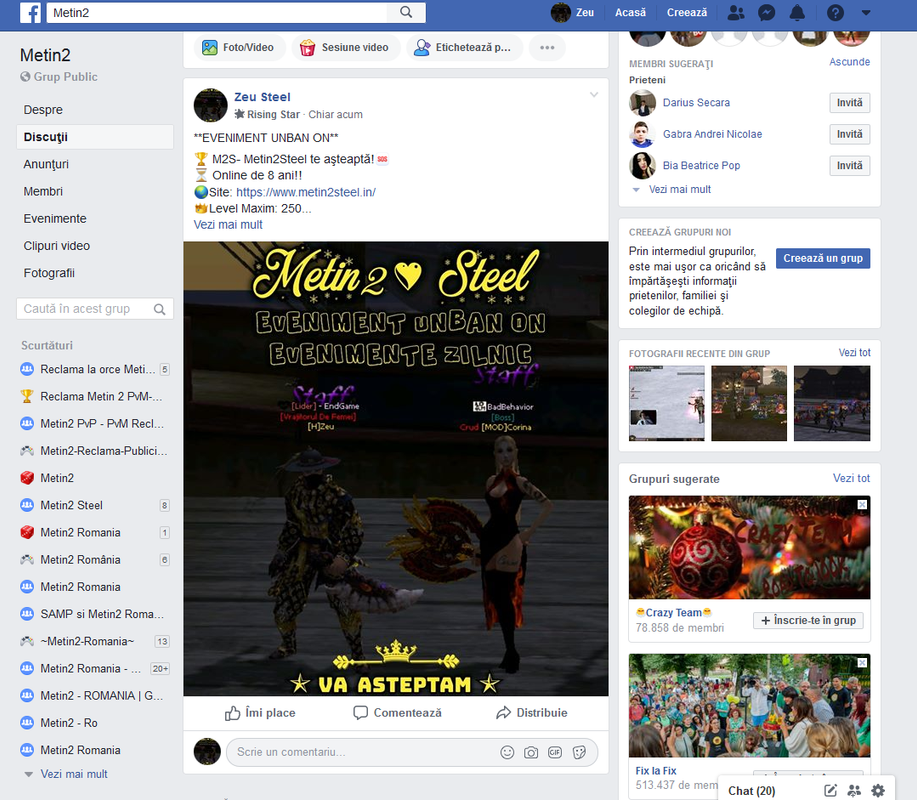Viewport: 917px width, 800px height.
Task: Like the post with Îmi place
Action: [x=260, y=713]
